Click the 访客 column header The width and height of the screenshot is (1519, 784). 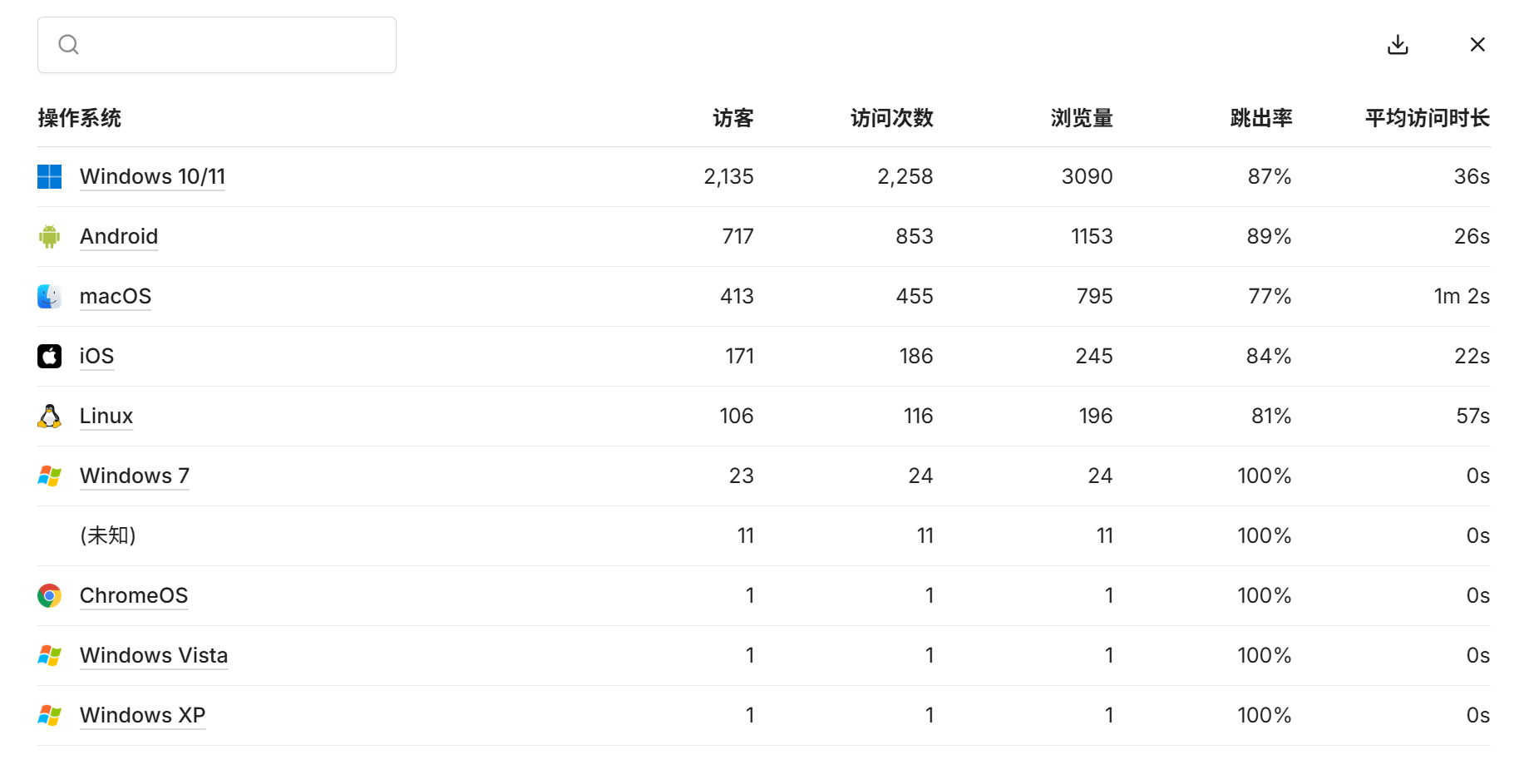pyautogui.click(x=732, y=118)
